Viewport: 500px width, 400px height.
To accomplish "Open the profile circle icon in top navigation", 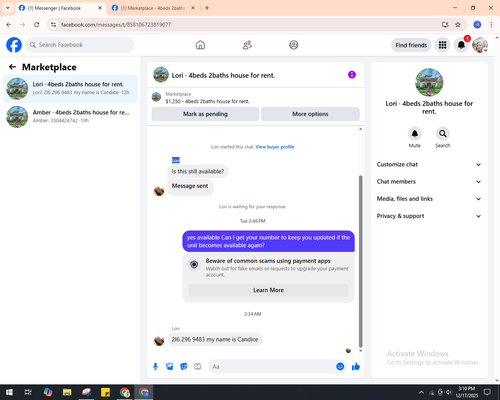I will (294, 45).
